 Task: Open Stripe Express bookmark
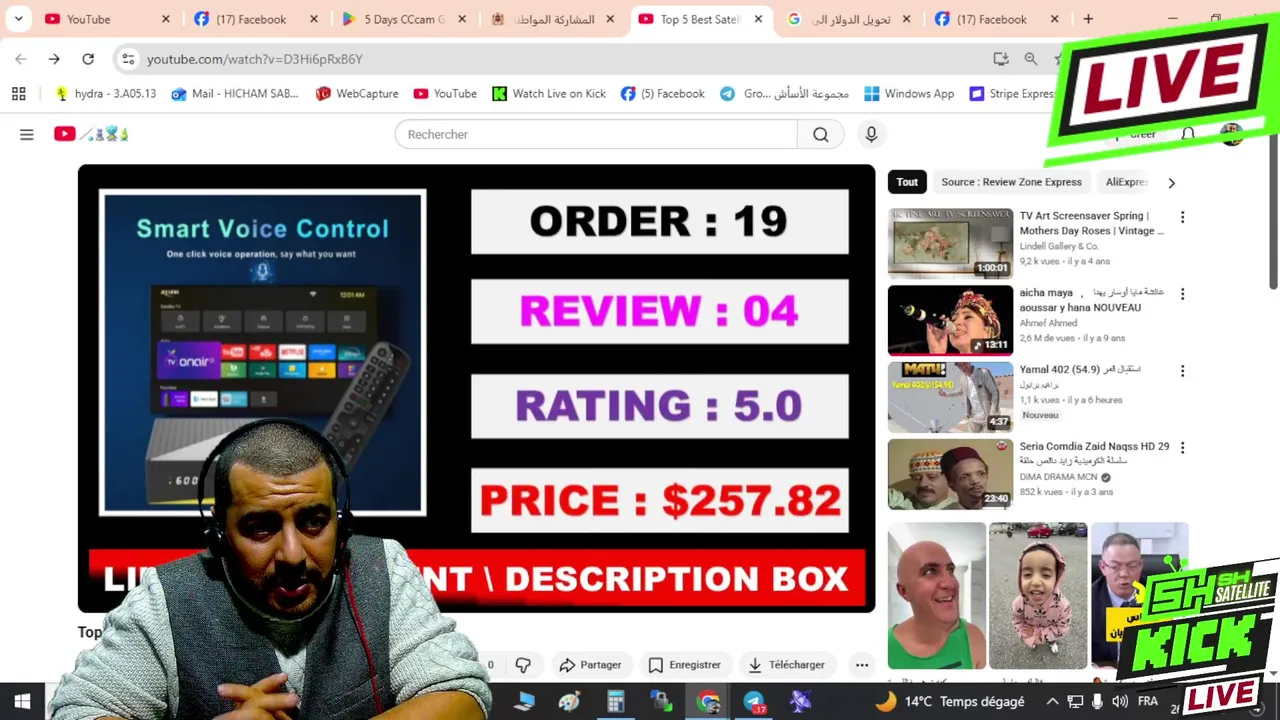[1012, 93]
